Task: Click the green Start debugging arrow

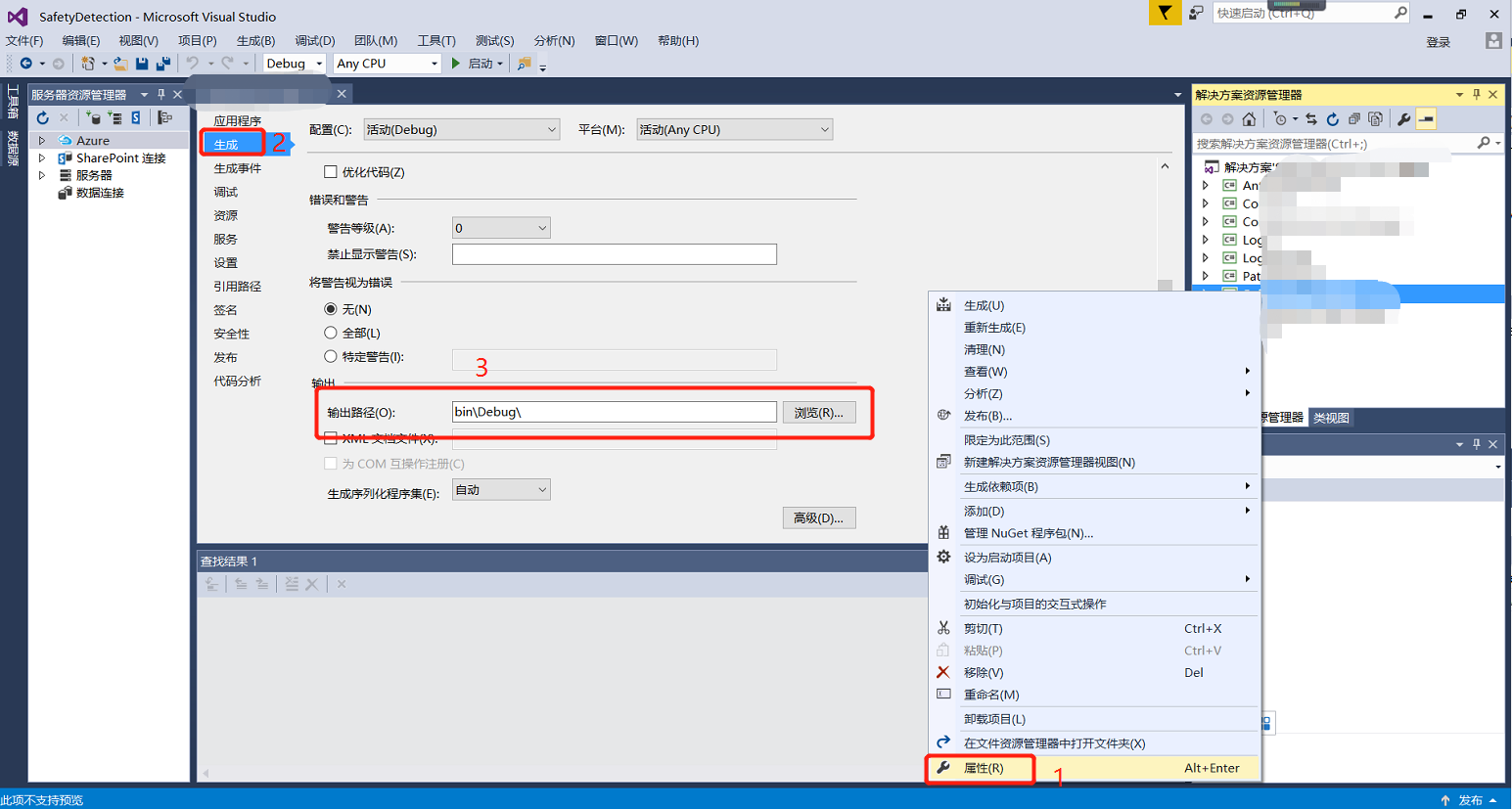Action: click(456, 64)
